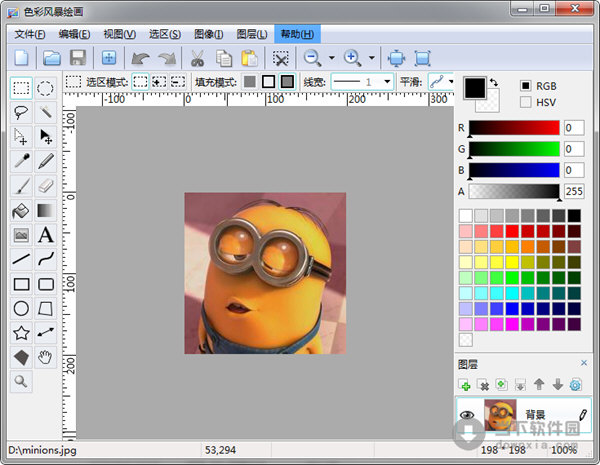Select the hand pan tool
600x465 pixels.
pyautogui.click(x=46, y=357)
